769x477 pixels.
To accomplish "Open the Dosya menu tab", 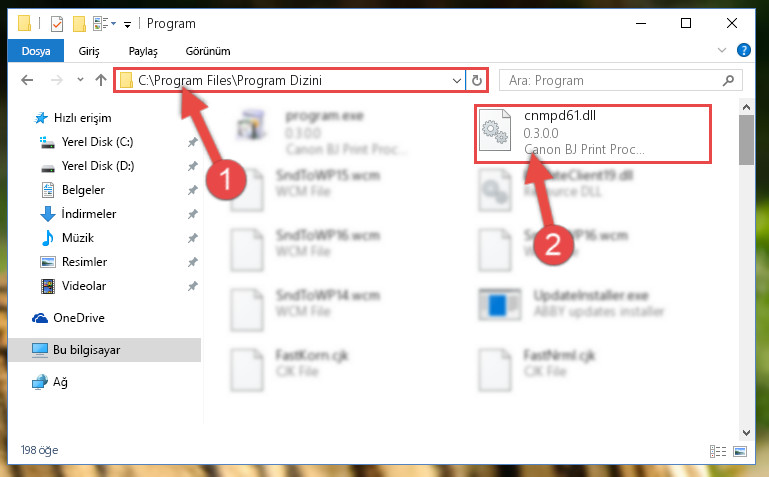I will click(x=36, y=51).
